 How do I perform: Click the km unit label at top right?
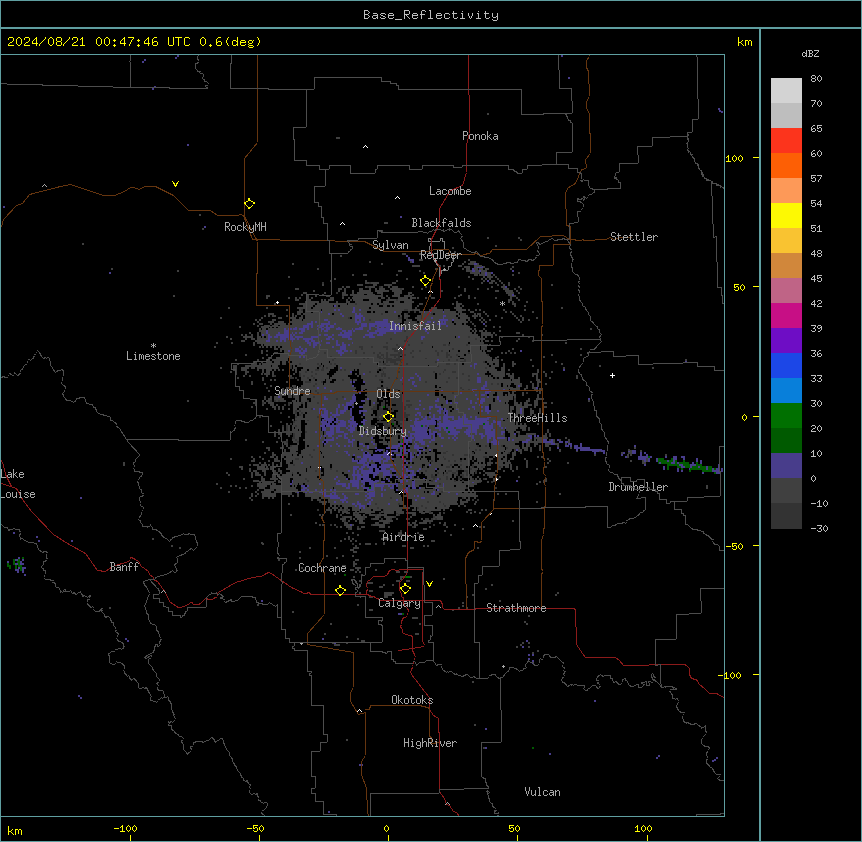point(744,42)
